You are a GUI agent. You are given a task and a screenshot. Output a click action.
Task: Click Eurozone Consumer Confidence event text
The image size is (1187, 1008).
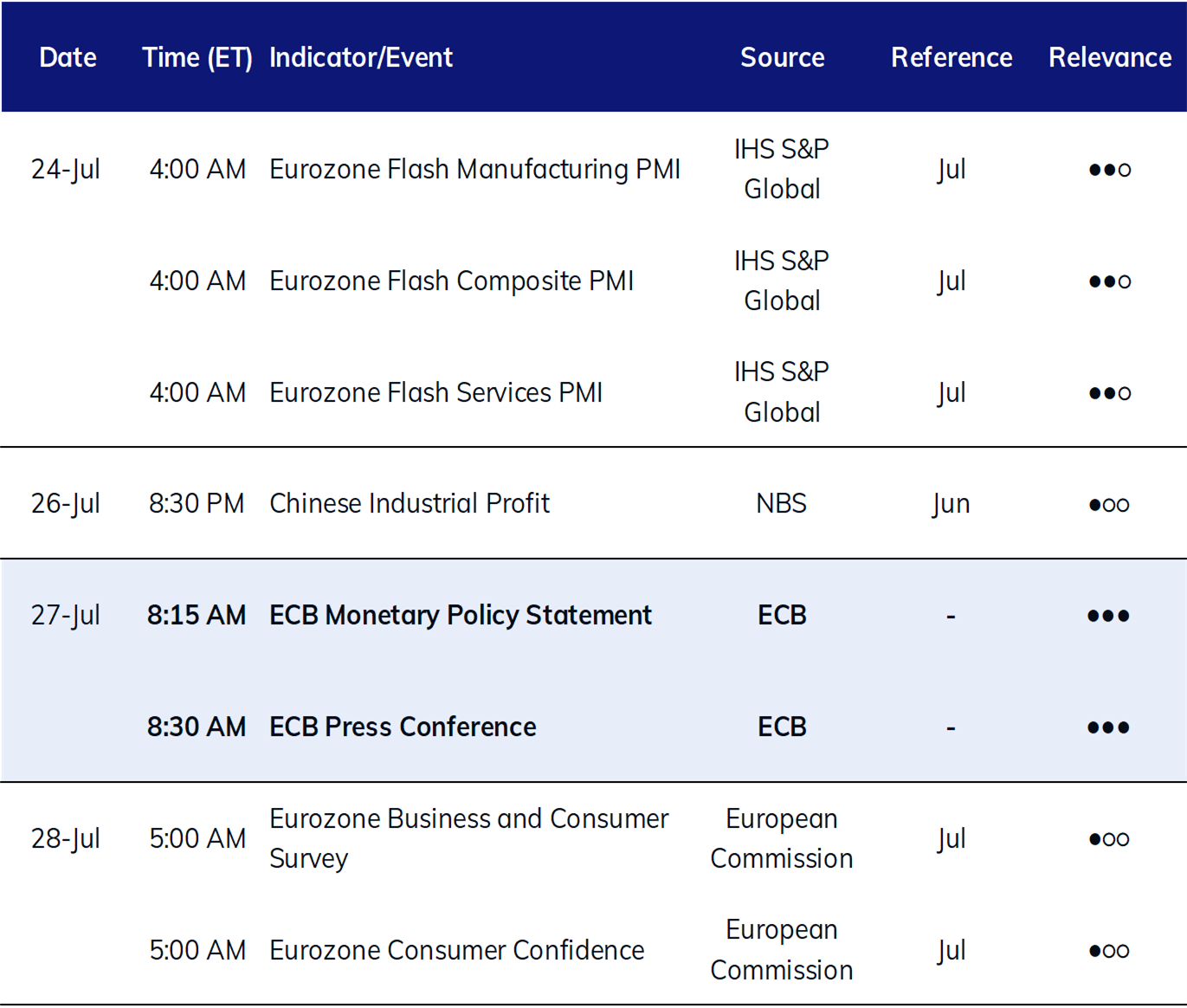point(457,950)
